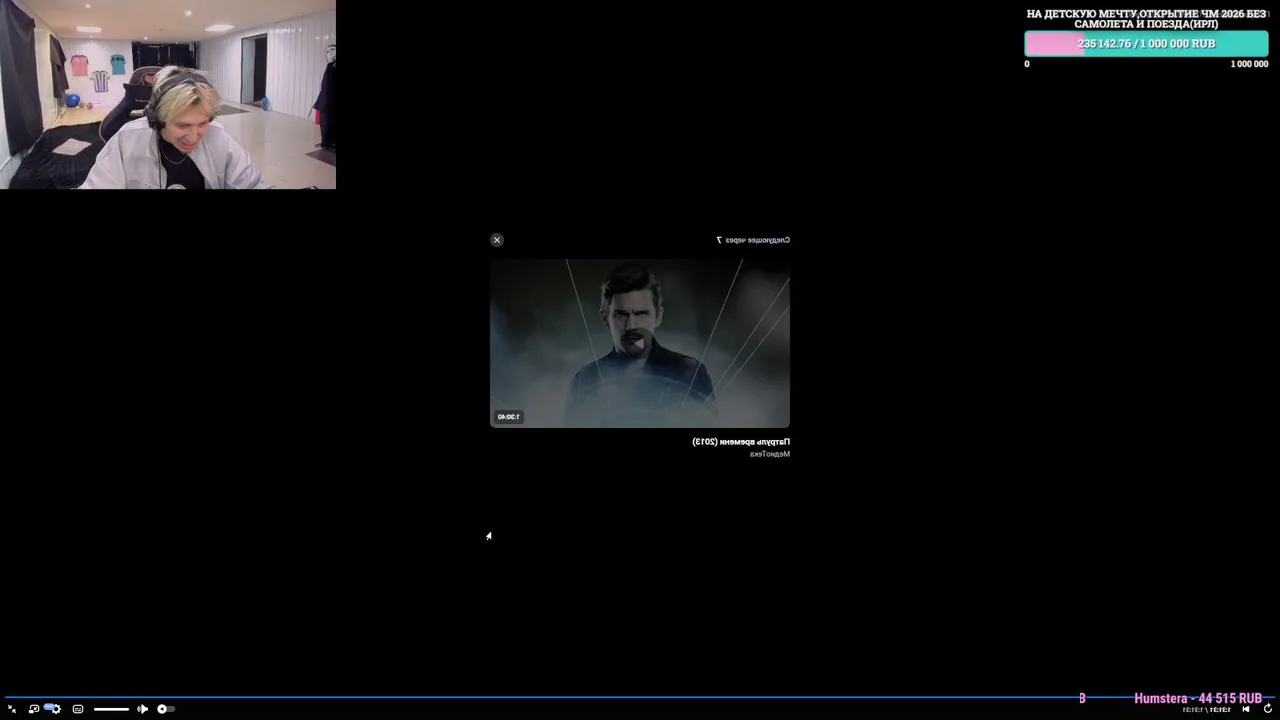Toggle the autoplay switch in player bar
This screenshot has height=720, width=1280.
(166, 709)
